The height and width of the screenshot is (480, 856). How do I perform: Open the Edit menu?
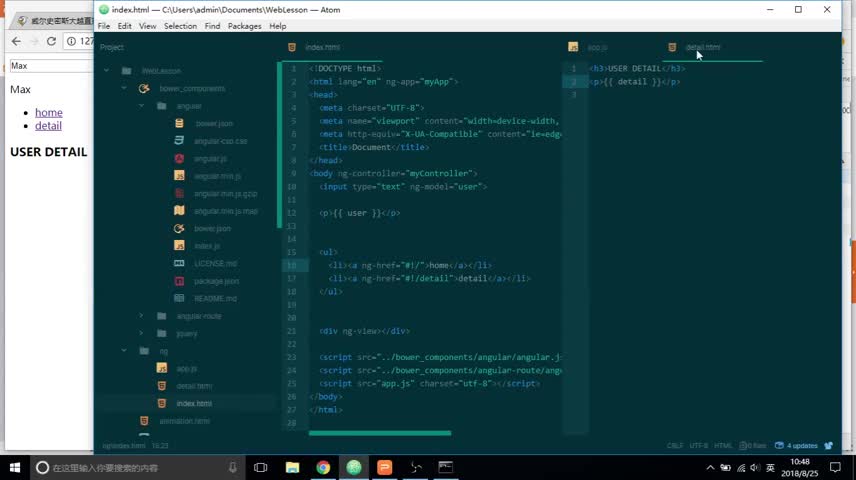[124, 26]
